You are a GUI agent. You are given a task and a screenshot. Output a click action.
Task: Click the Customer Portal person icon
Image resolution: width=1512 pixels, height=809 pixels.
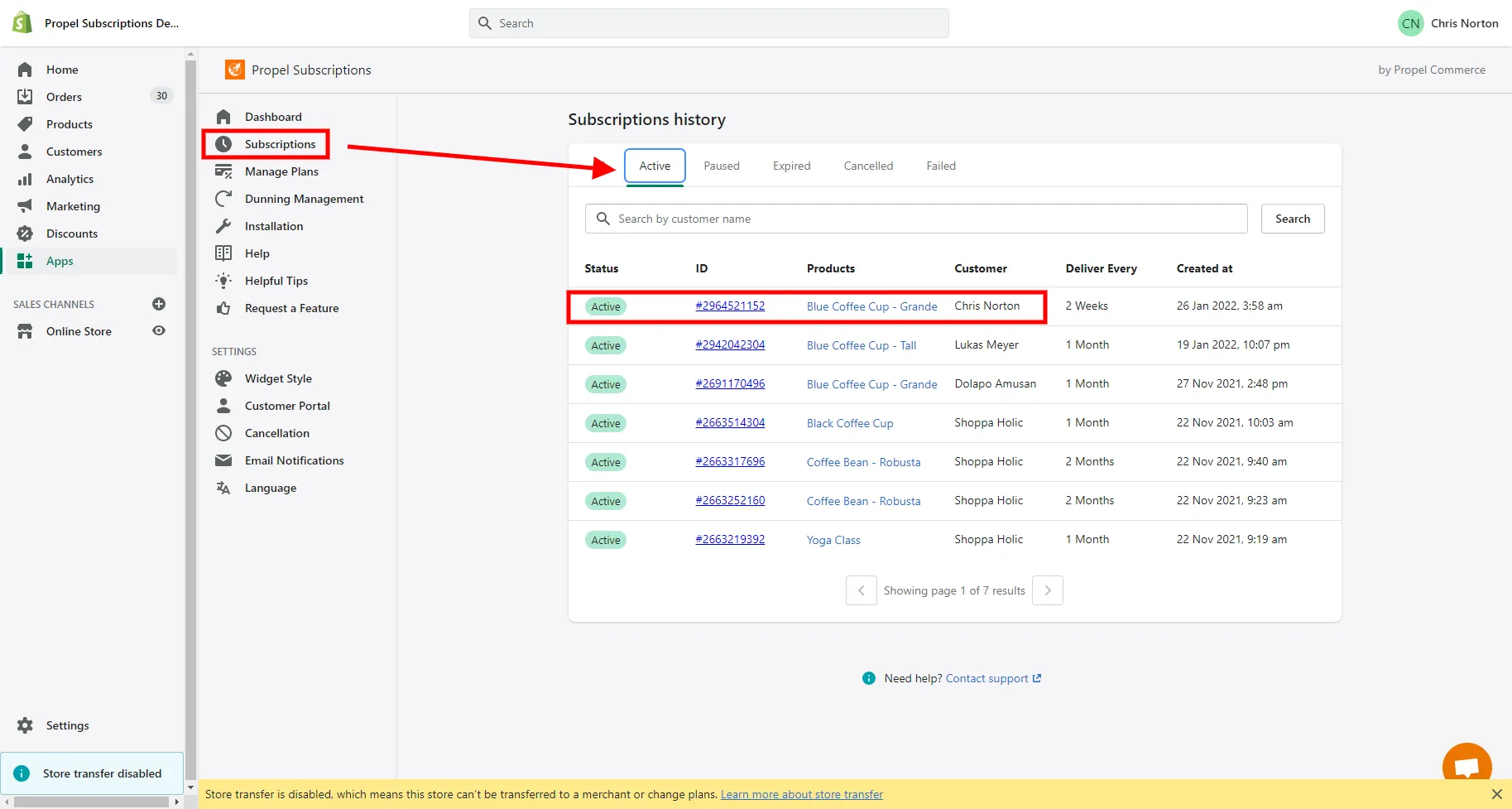tap(223, 406)
